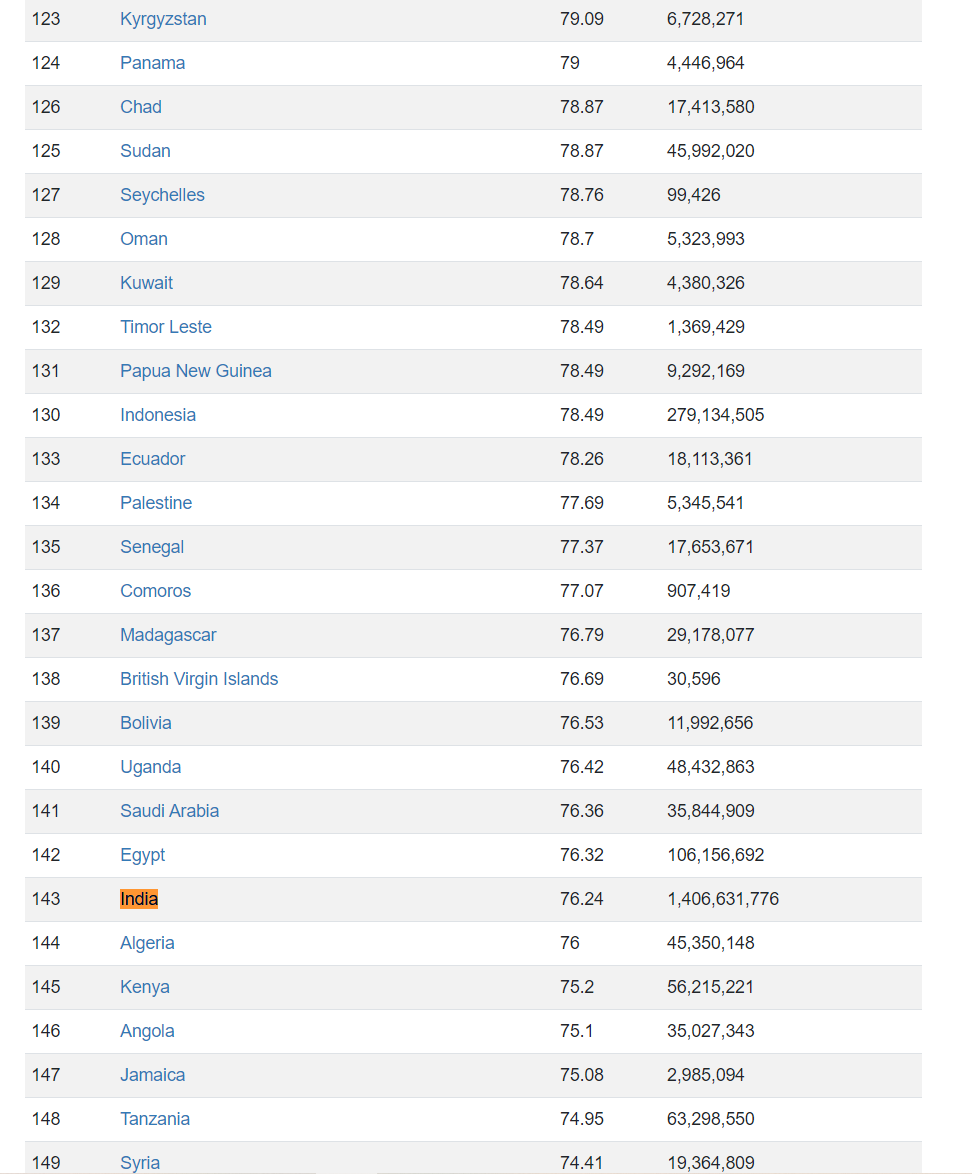This screenshot has width=972, height=1174.
Task: Open the Algeria country page
Action: pos(147,943)
